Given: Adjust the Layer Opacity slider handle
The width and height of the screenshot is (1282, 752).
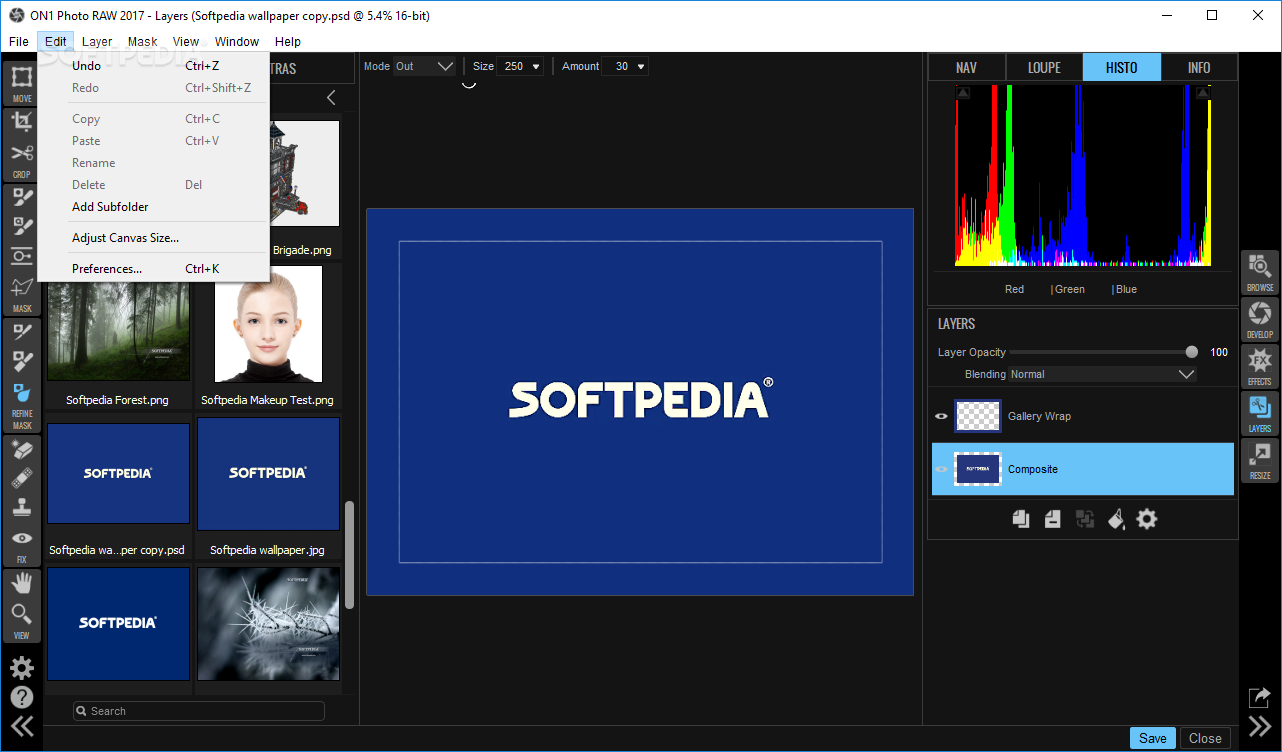Looking at the screenshot, I should point(1191,352).
